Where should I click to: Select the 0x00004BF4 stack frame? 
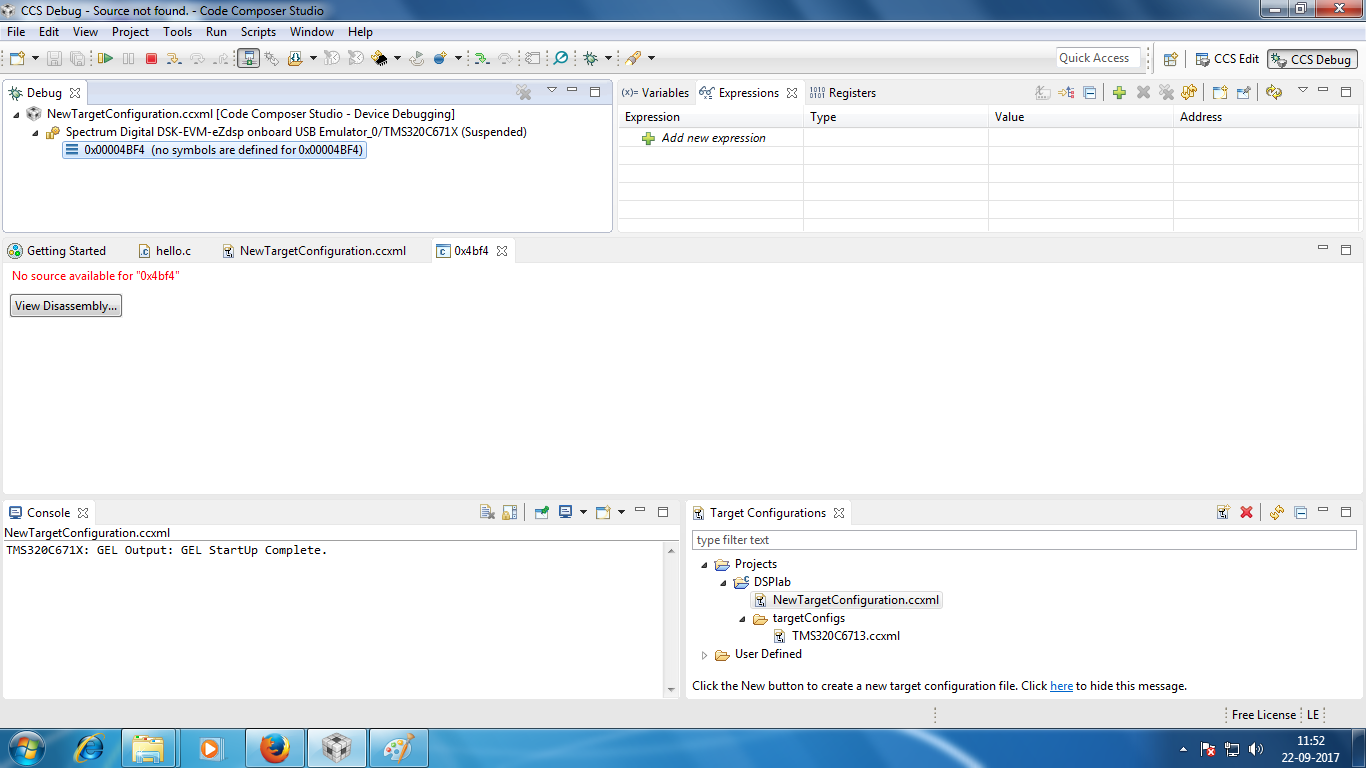(214, 150)
